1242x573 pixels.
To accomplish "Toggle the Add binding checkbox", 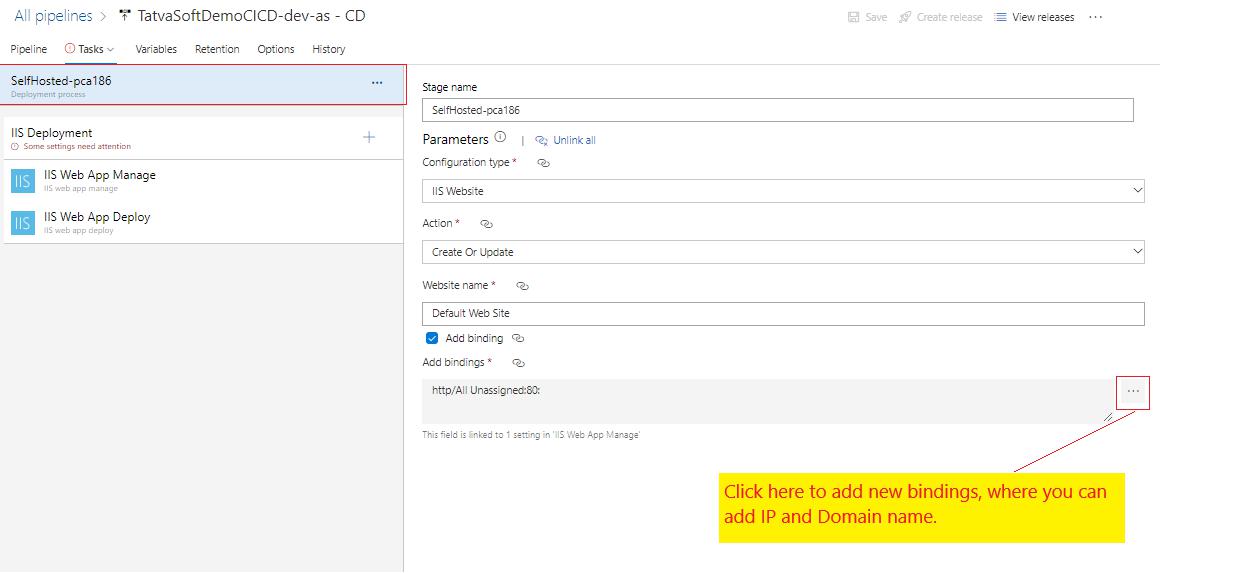I will [432, 338].
